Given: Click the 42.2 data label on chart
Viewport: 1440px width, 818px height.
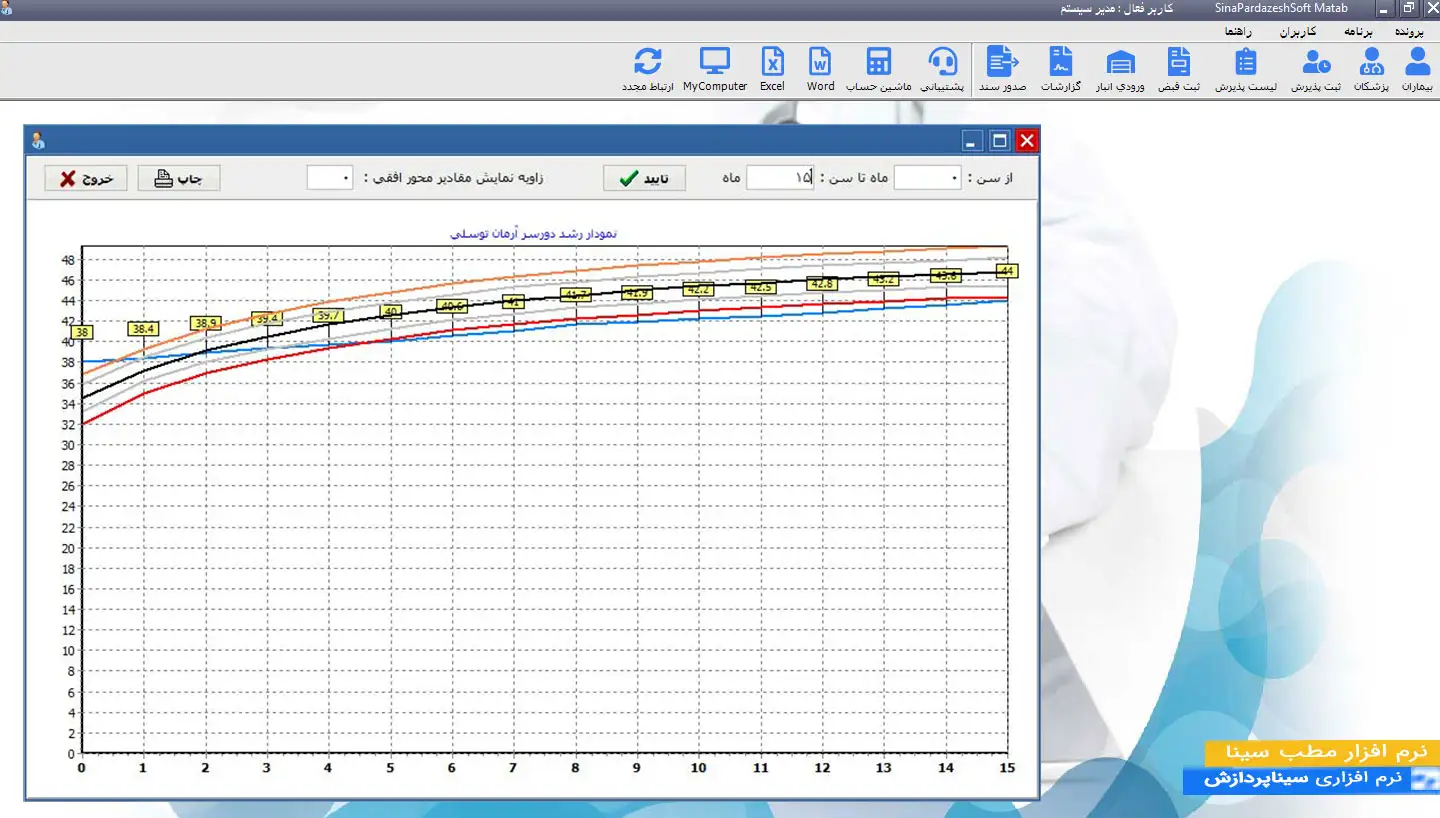Looking at the screenshot, I should (x=698, y=289).
